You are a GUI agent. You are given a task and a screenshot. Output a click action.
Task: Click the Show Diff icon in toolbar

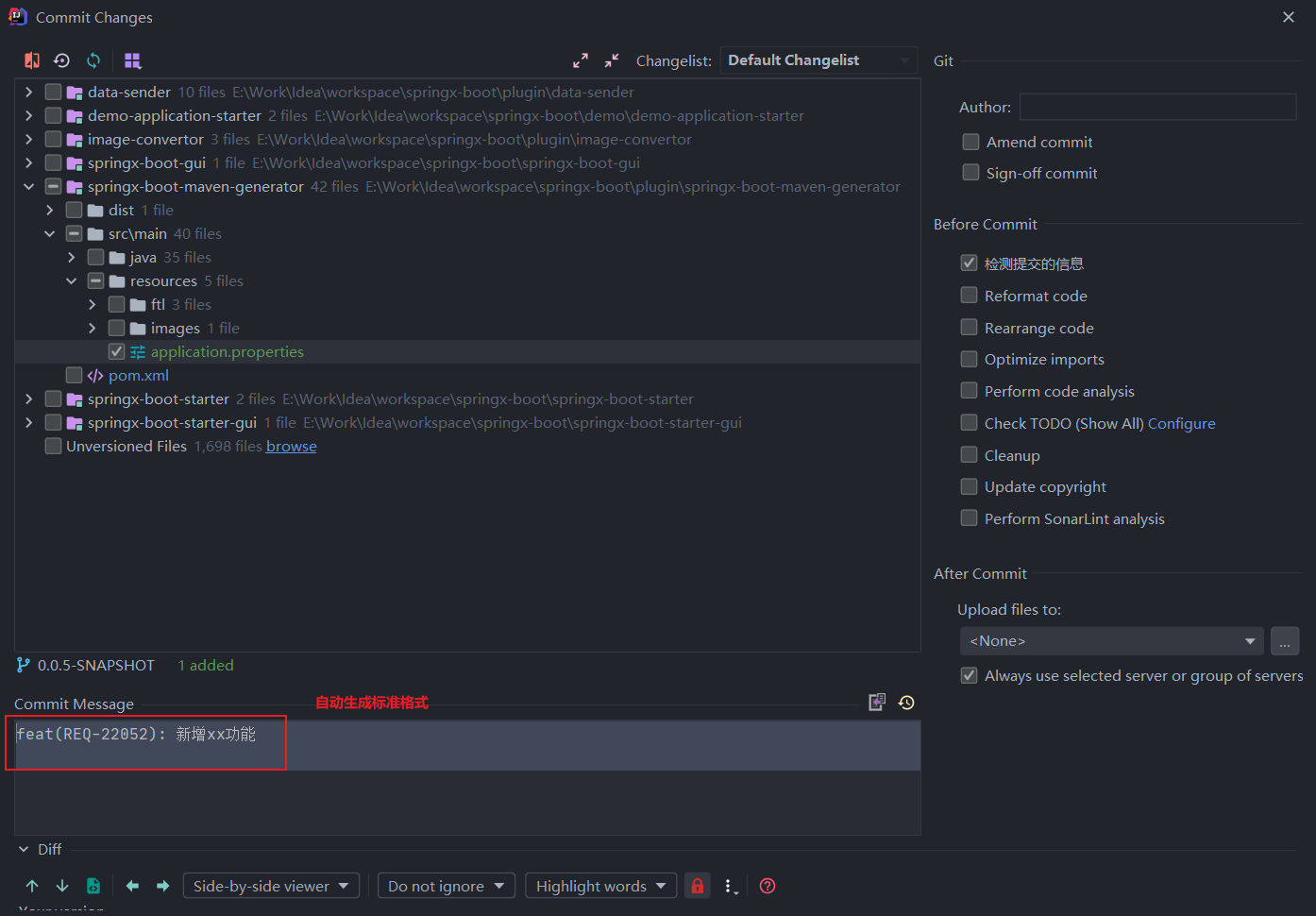click(x=32, y=60)
